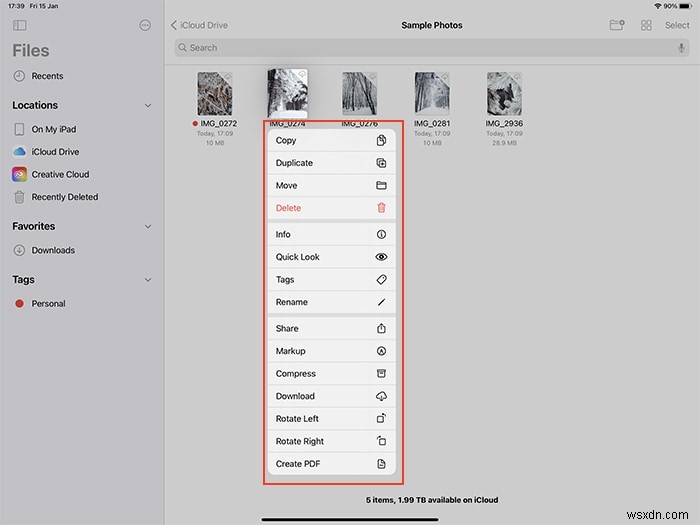Click the Rename pencil icon
The height and width of the screenshot is (525, 700).
[x=381, y=302]
